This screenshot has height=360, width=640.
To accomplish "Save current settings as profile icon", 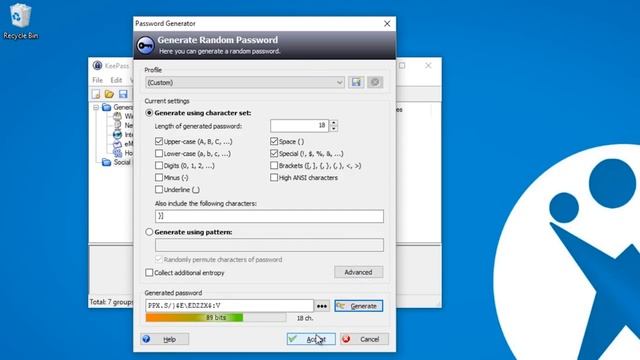I will [356, 82].
